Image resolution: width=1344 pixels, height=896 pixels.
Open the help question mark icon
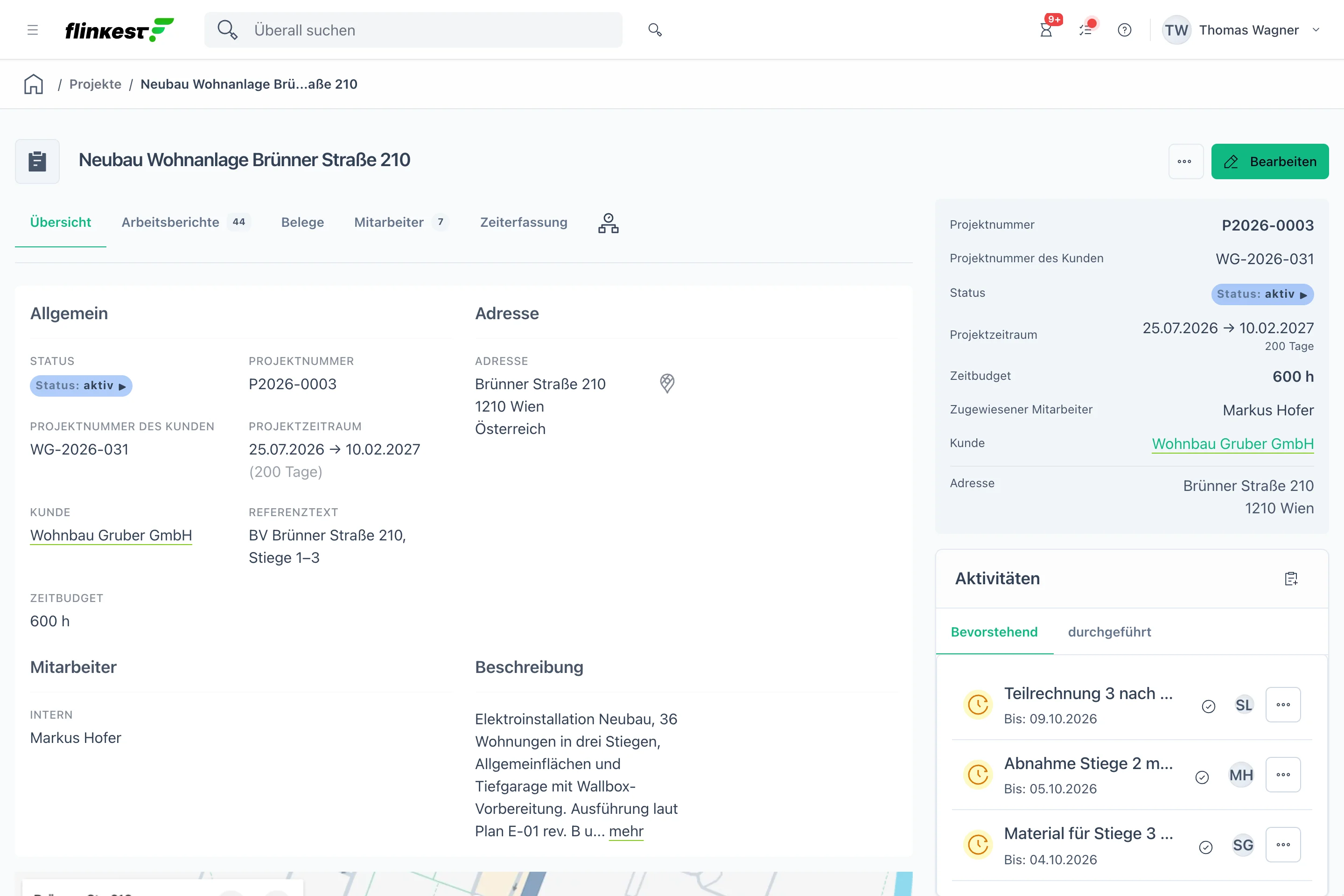1125,30
